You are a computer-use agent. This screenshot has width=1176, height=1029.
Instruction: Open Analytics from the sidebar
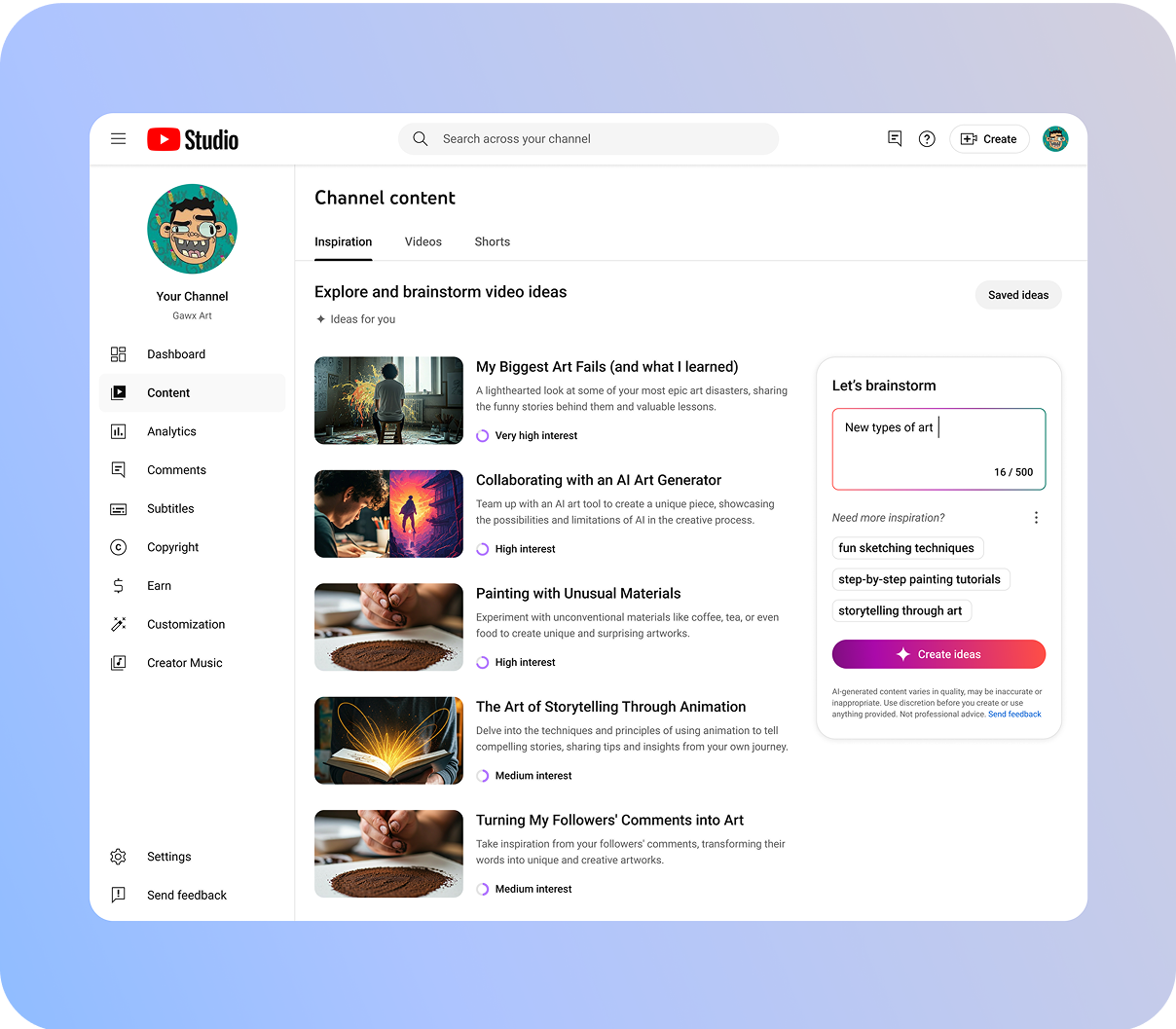[x=171, y=431]
